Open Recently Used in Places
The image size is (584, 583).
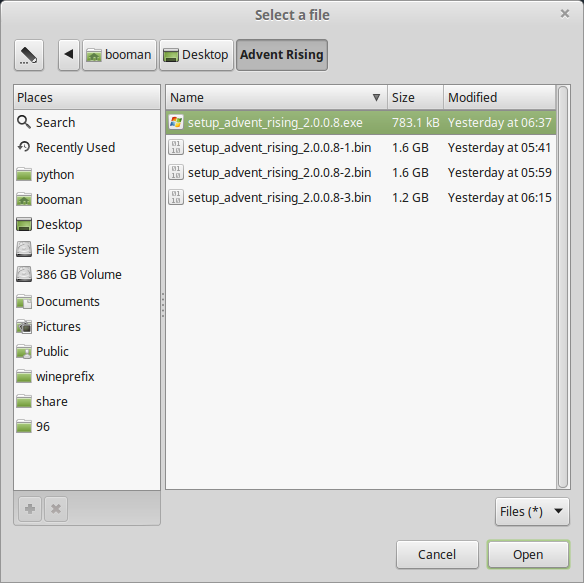87,148
